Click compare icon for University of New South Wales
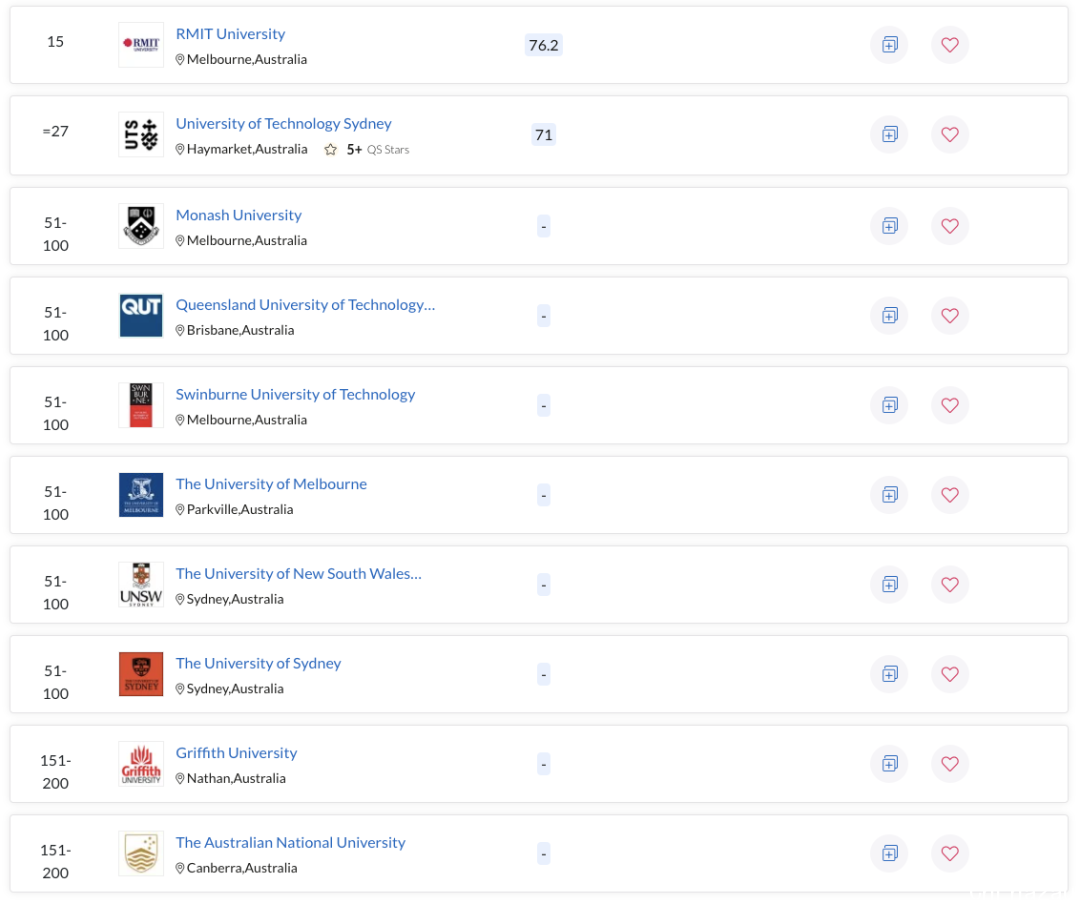This screenshot has width=1080, height=904. [x=889, y=584]
